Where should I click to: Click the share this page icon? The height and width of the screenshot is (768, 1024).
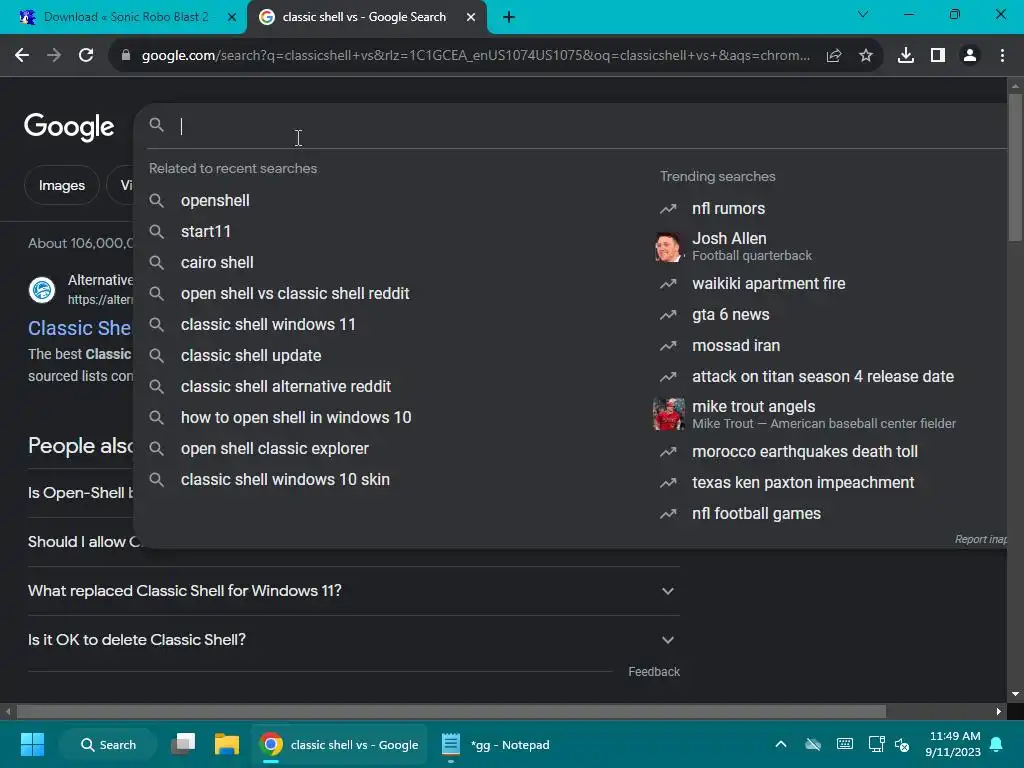point(833,56)
